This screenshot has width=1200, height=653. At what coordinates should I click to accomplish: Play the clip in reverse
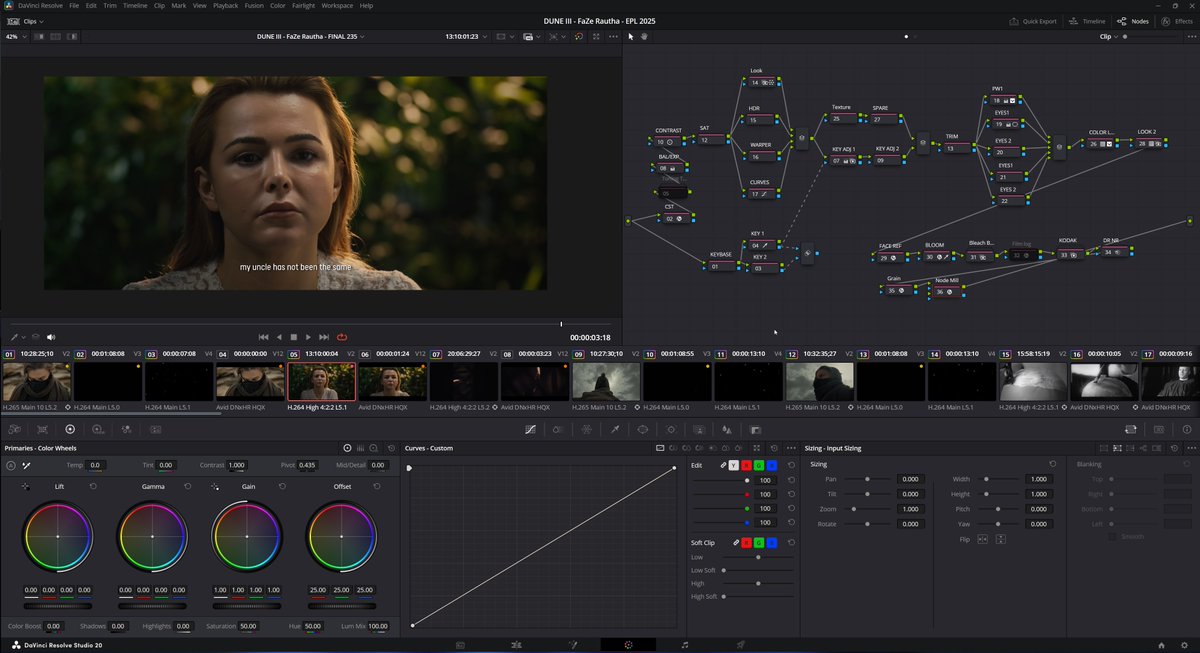[x=279, y=337]
